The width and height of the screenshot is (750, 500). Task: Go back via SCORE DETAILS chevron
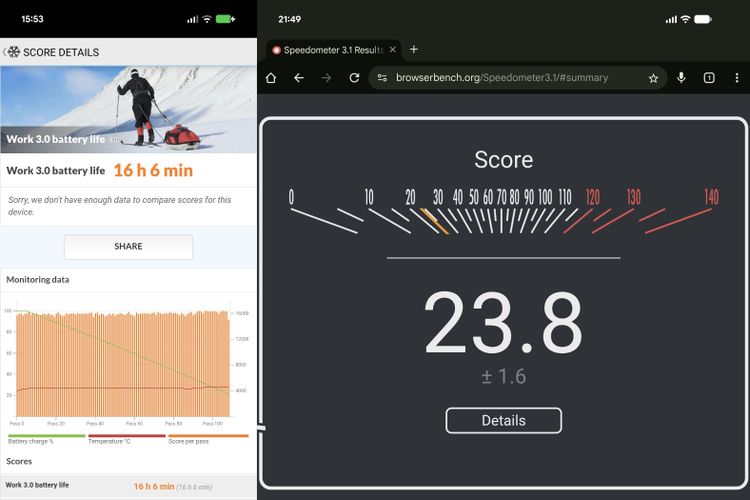click(4, 52)
